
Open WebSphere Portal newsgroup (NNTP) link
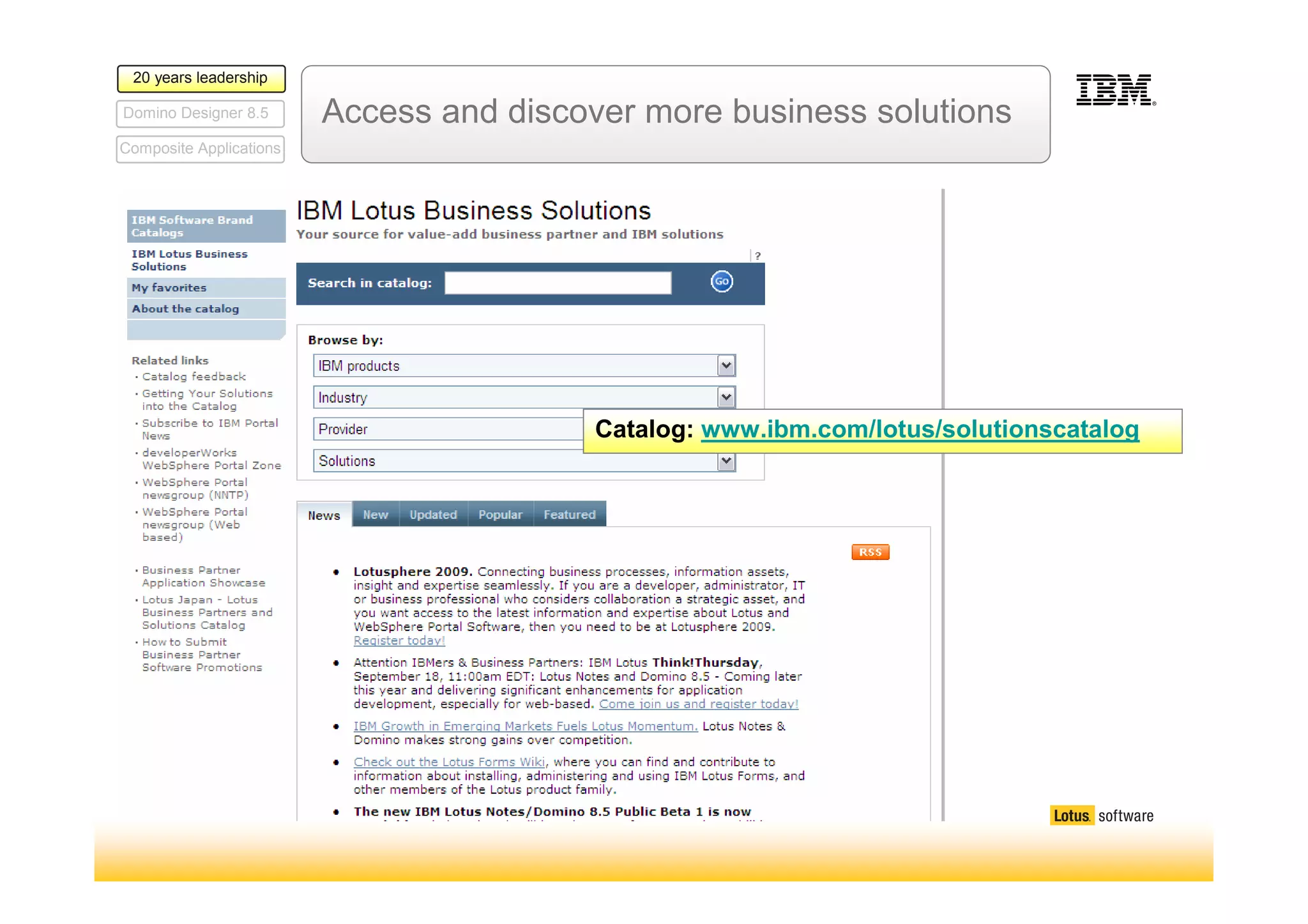[x=195, y=489]
